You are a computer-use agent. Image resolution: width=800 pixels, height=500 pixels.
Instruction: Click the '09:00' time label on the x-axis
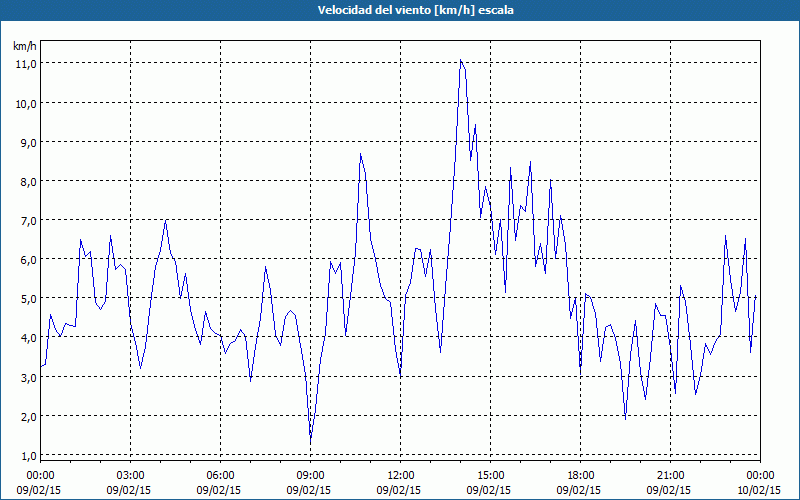coord(310,476)
